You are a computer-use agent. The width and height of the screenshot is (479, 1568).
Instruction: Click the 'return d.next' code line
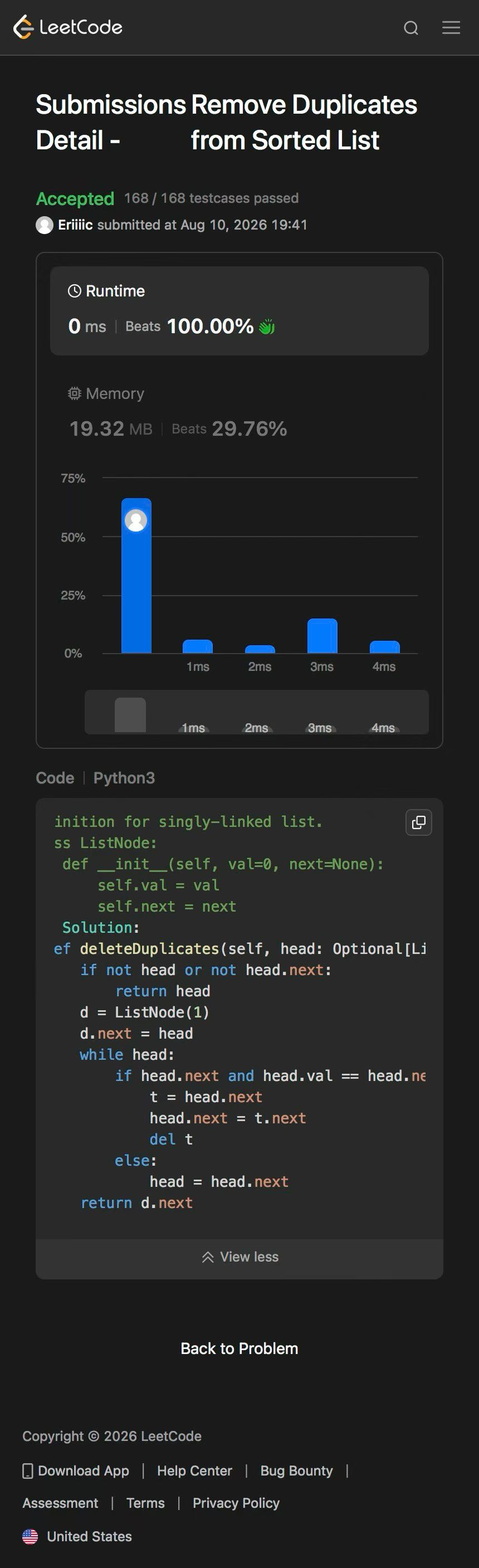click(136, 1203)
